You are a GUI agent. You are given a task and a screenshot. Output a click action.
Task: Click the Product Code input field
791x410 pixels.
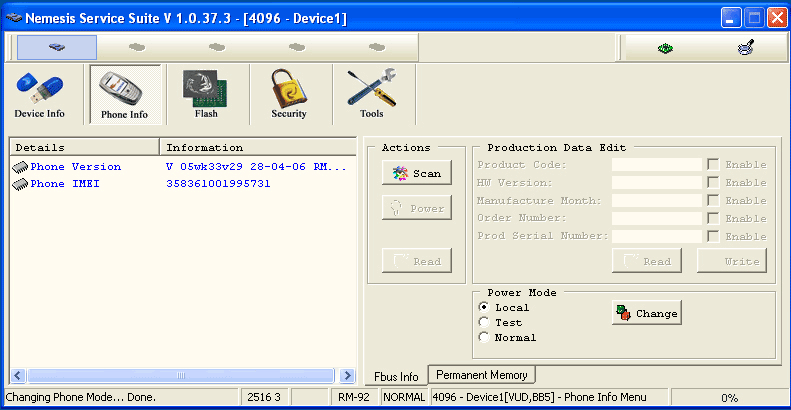click(657, 164)
